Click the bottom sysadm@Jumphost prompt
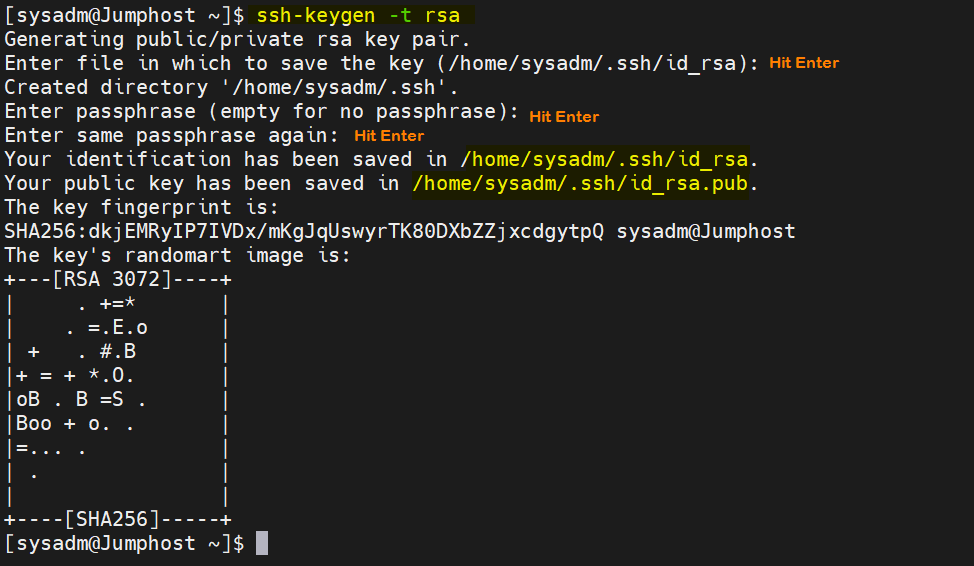The width and height of the screenshot is (974, 566). click(x=124, y=544)
